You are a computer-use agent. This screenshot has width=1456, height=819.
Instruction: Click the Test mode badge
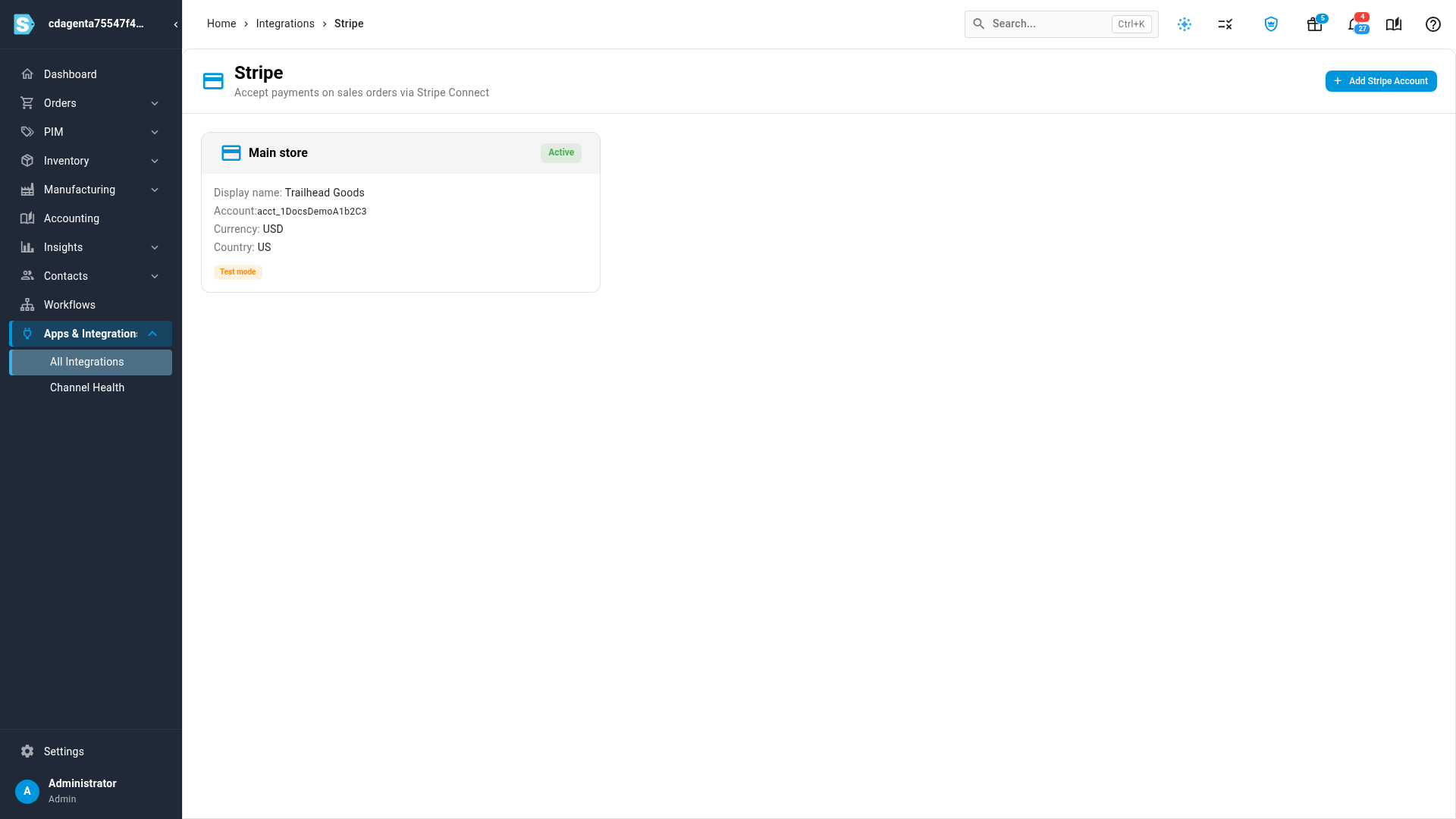click(x=238, y=272)
